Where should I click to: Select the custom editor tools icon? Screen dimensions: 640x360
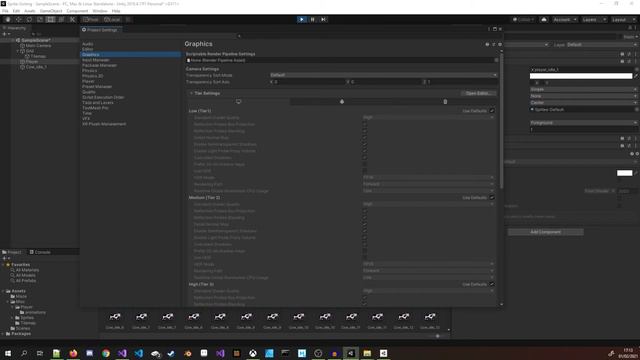(x=72, y=19)
